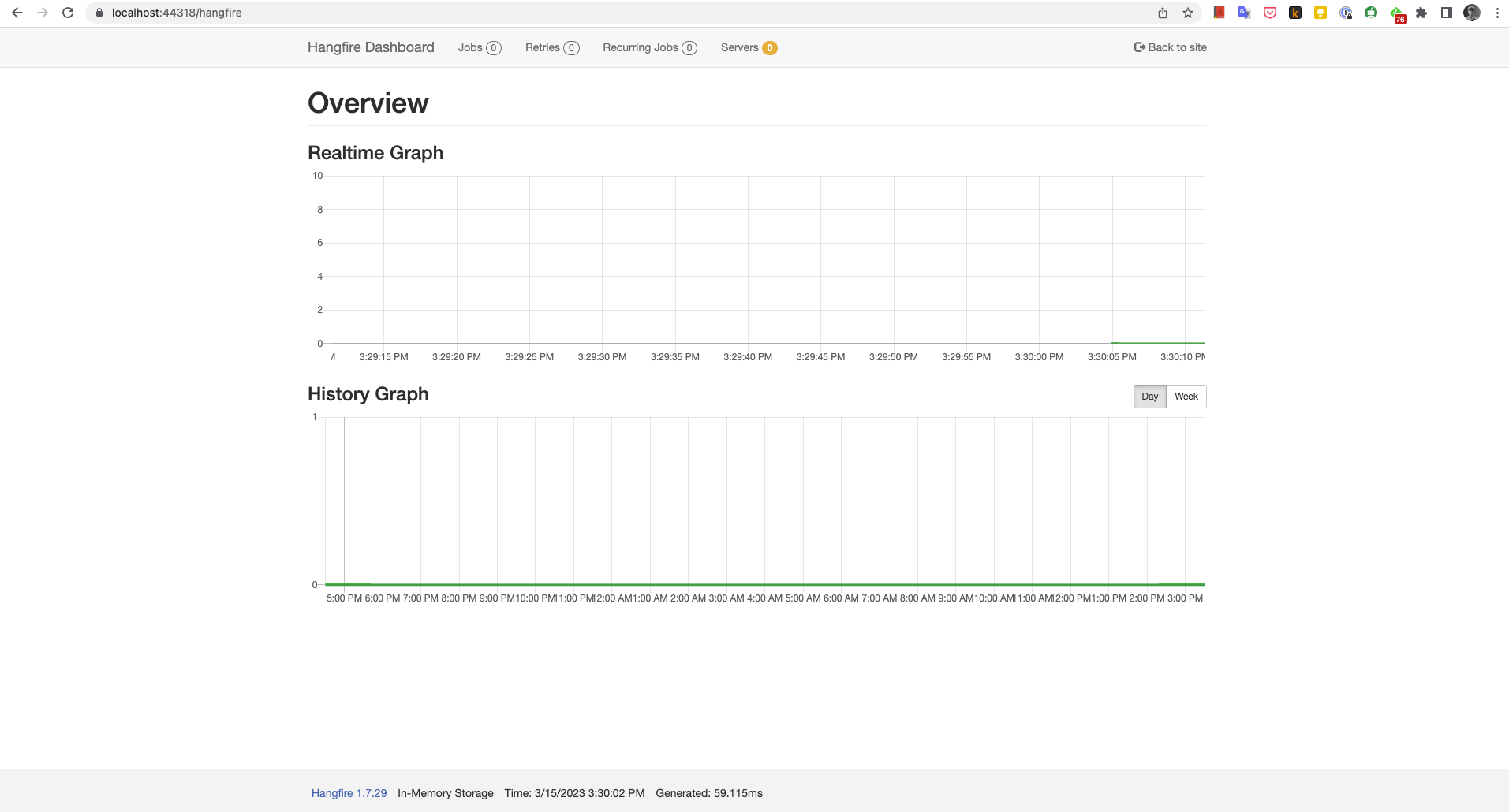Viewport: 1509px width, 812px height.
Task: Reload the page with the refresh icon
Action: 68,13
